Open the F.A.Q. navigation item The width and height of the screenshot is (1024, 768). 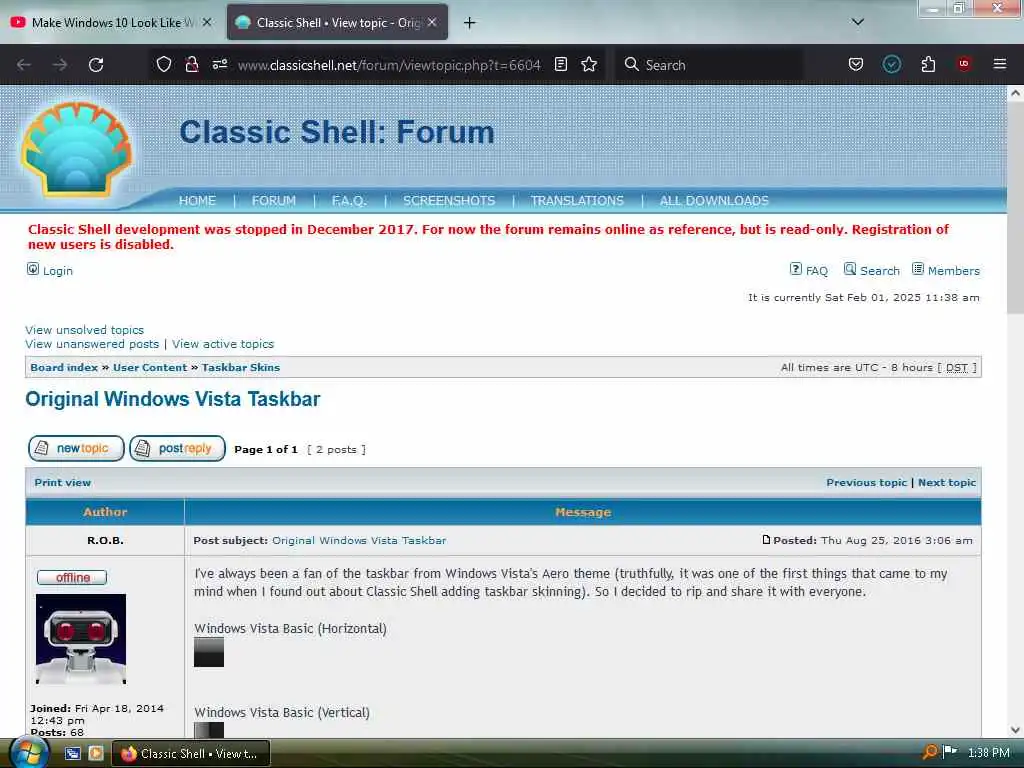349,200
